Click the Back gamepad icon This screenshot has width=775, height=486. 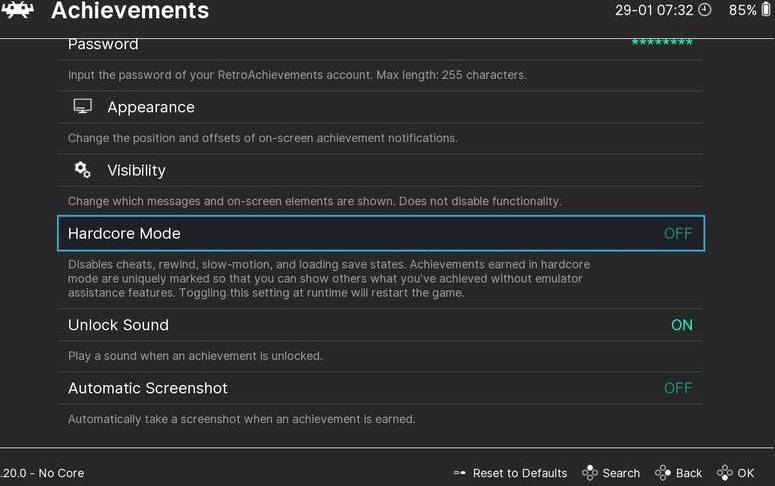click(663, 473)
